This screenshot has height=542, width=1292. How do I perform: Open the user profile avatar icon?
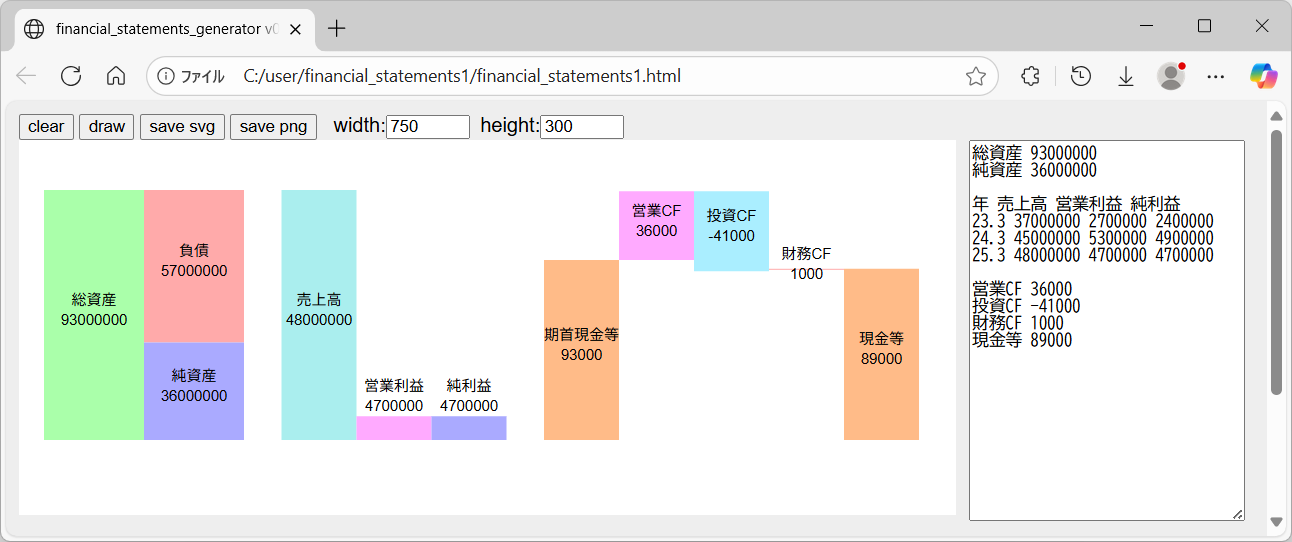tap(1170, 76)
